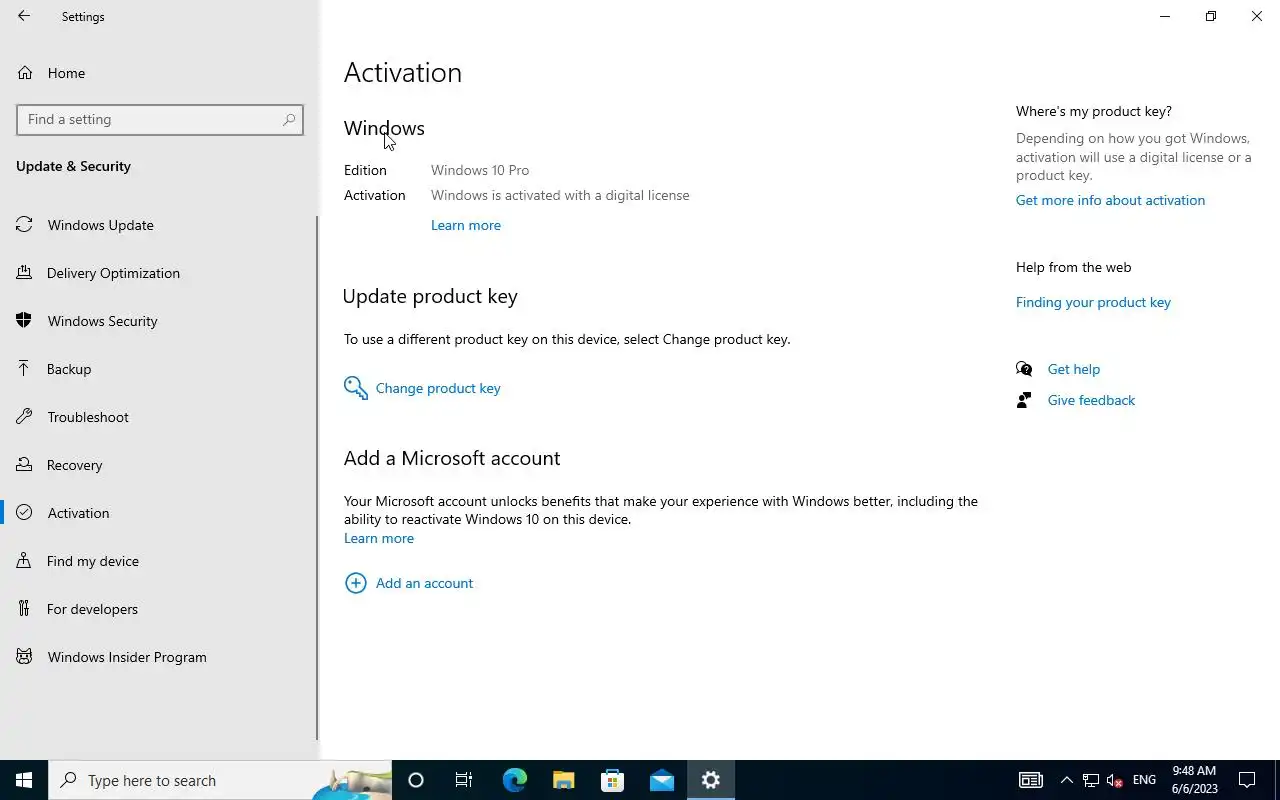Open Find my device settings
Viewport: 1280px width, 800px height.
point(160,561)
